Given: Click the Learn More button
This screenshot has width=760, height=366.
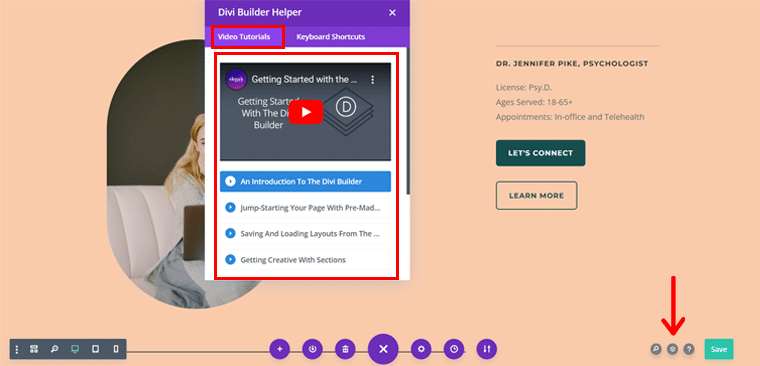Looking at the screenshot, I should click(536, 196).
